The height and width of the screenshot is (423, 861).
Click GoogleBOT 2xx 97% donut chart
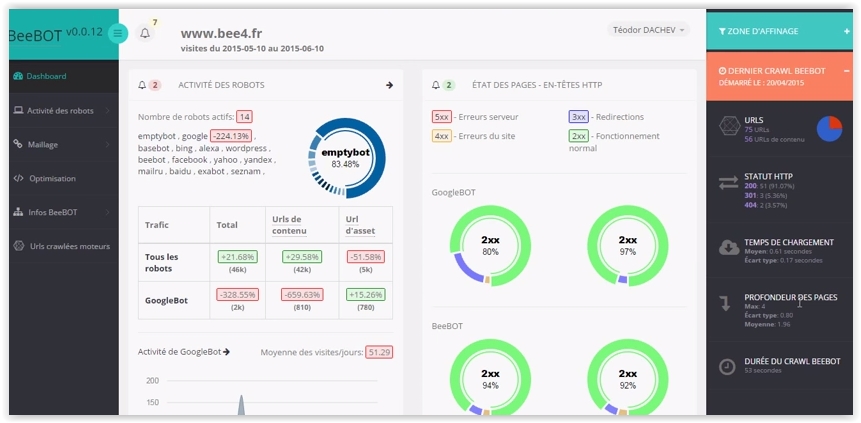(628, 246)
